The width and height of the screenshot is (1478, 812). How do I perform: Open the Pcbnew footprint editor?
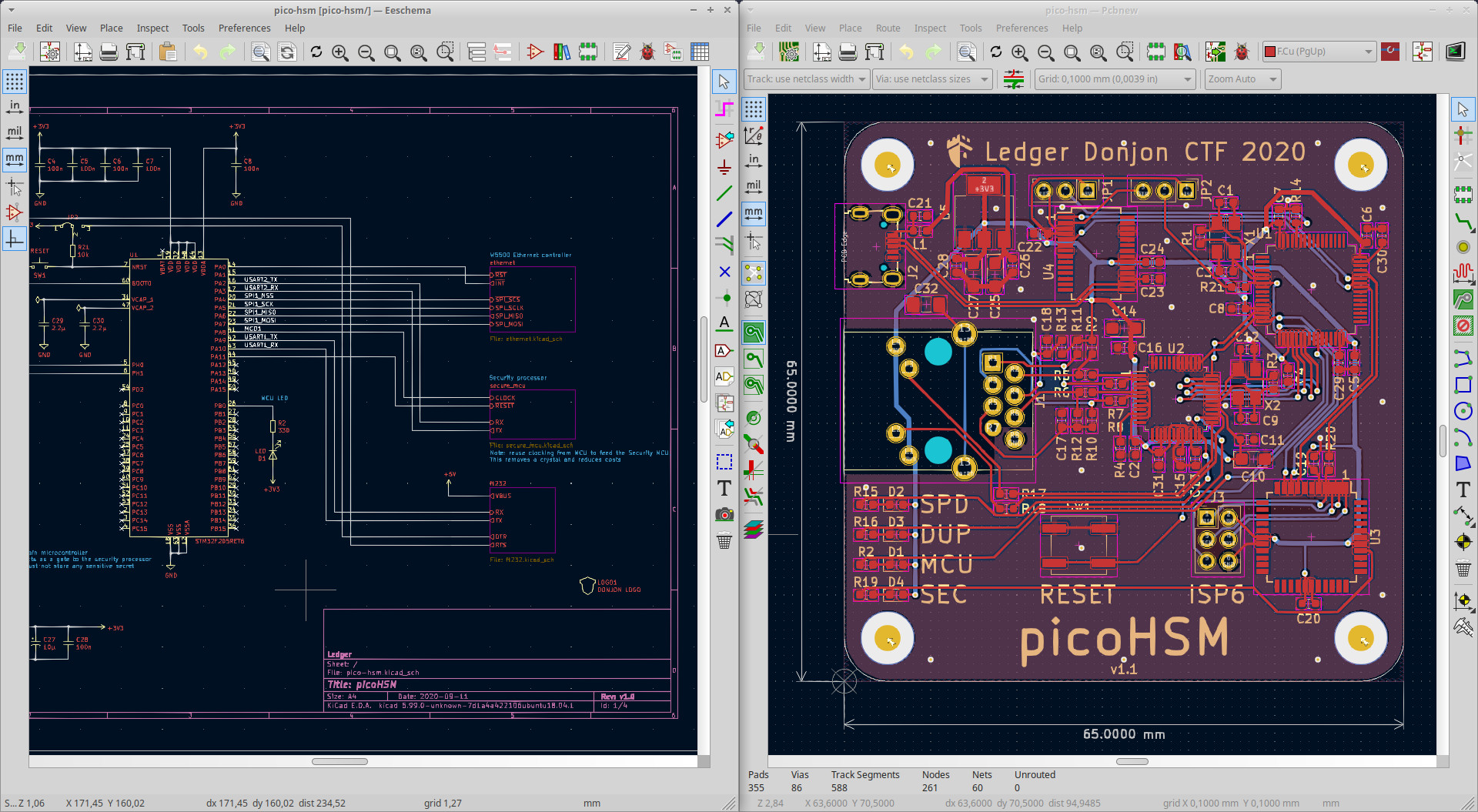[1155, 52]
